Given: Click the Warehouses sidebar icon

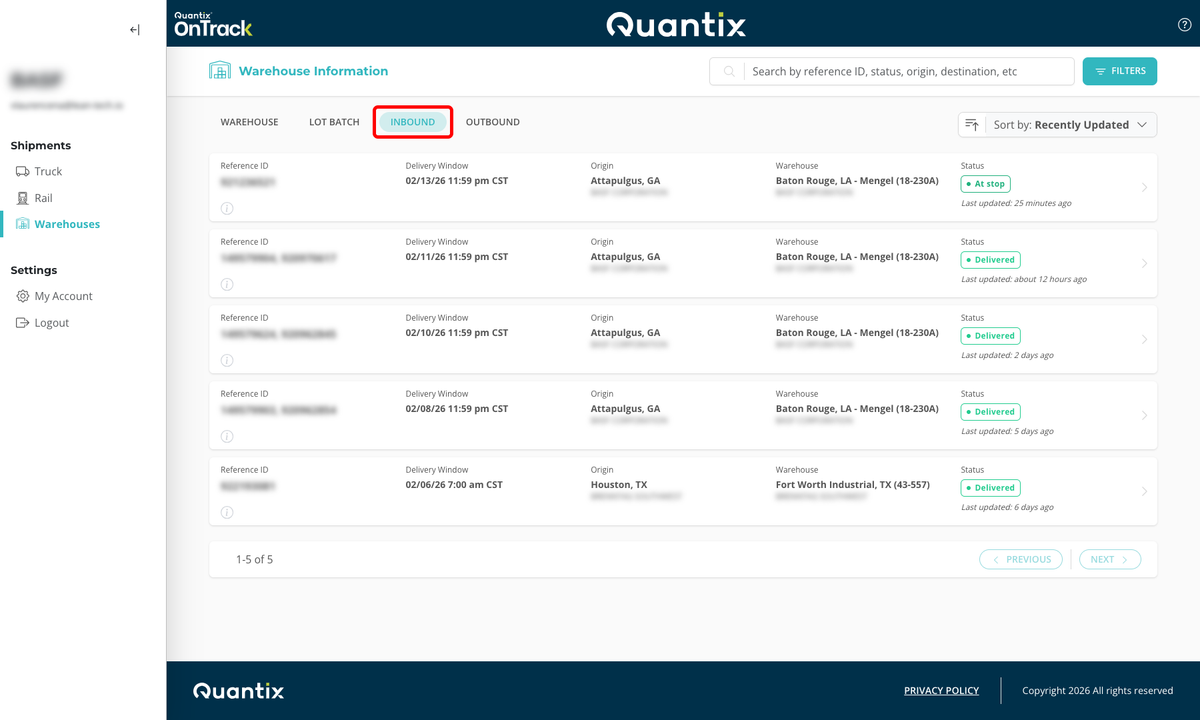Looking at the screenshot, I should pos(22,223).
